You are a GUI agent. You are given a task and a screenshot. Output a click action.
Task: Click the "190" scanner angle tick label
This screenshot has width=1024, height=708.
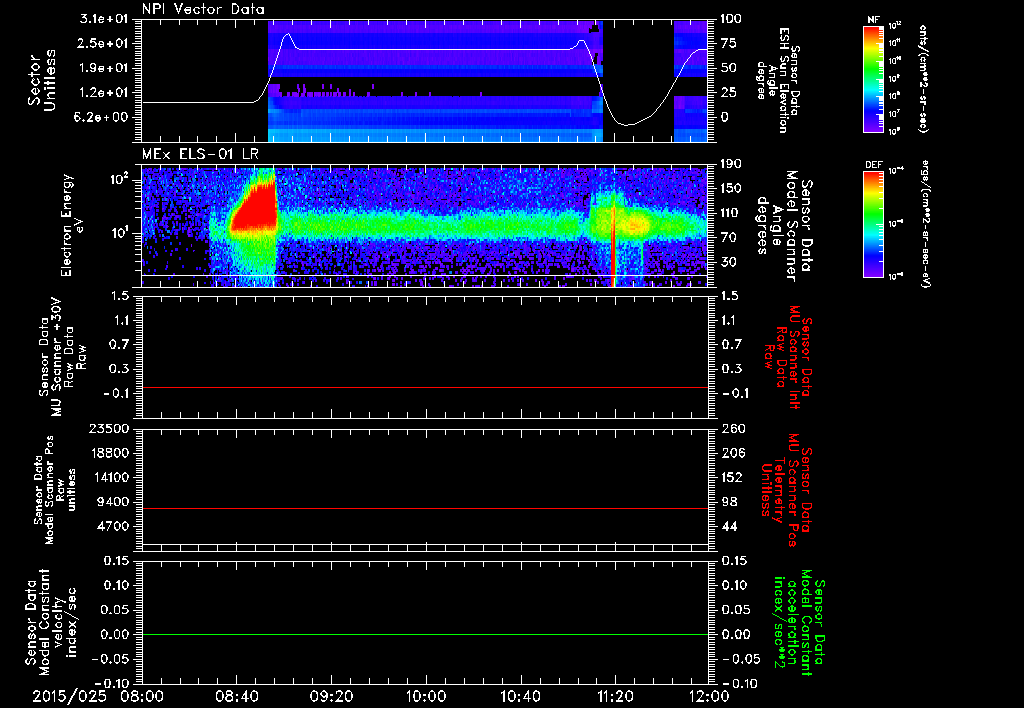coord(731,164)
